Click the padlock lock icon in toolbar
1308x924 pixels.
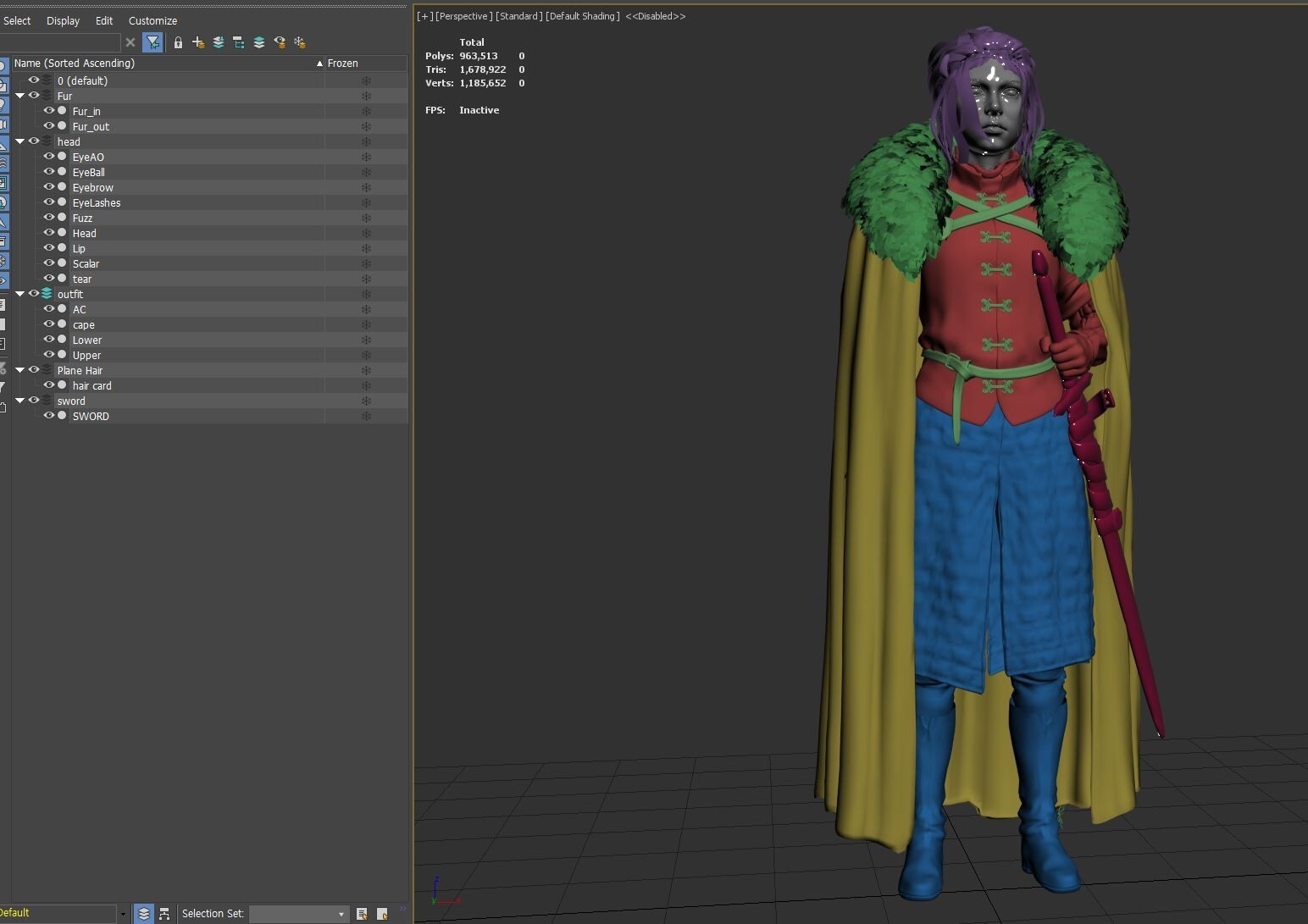178,42
